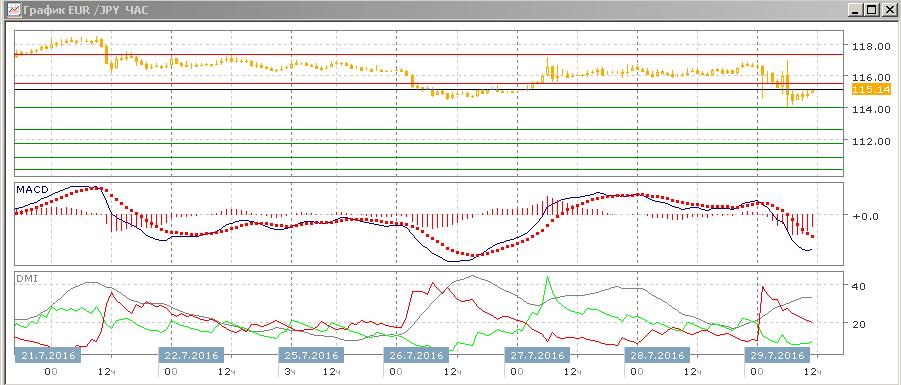
Task: Select the 25.7.2016 date marker
Action: 310,355
